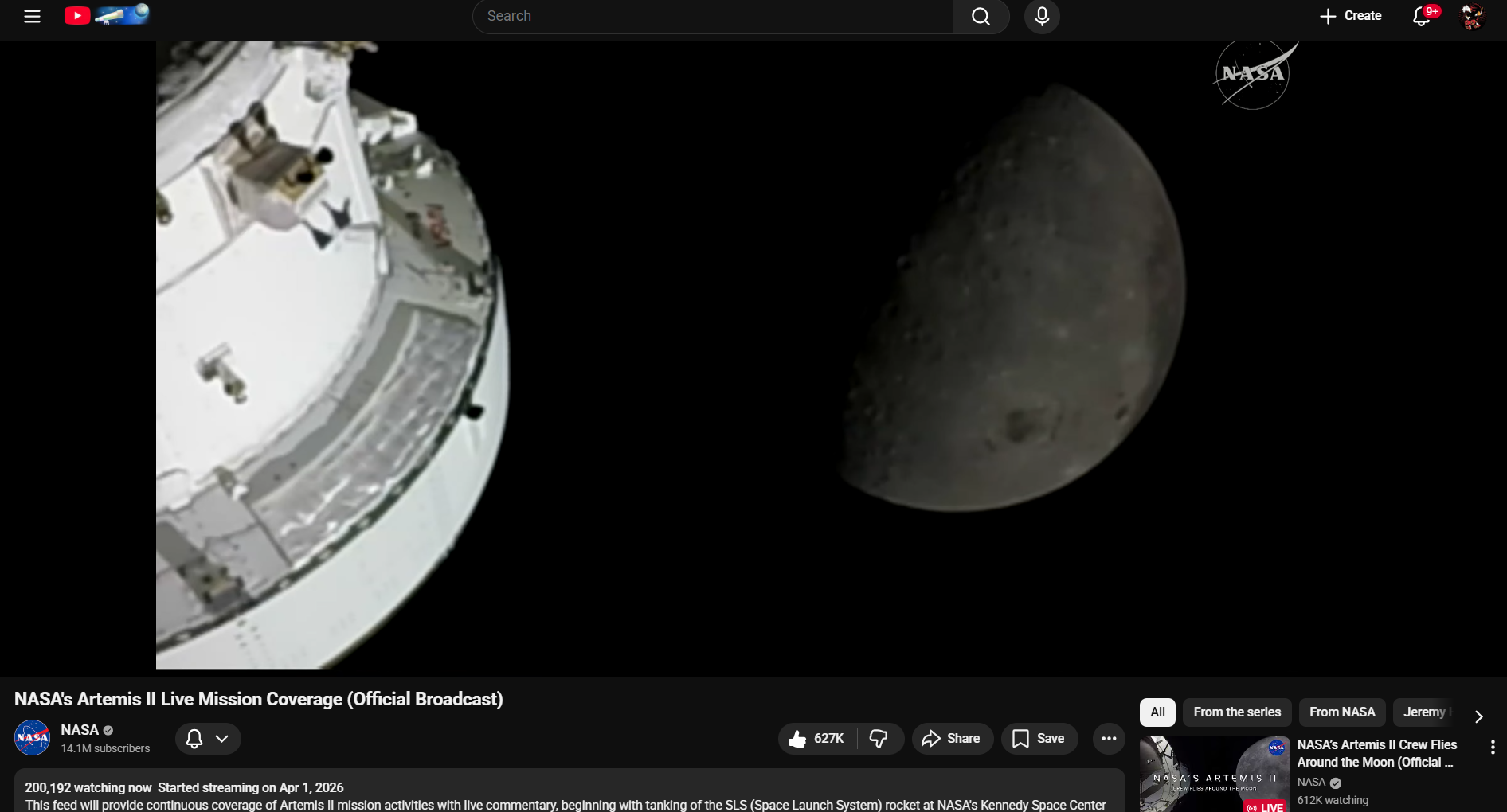The height and width of the screenshot is (812, 1507).
Task: Dislike the video with thumbs down
Action: pos(879,739)
